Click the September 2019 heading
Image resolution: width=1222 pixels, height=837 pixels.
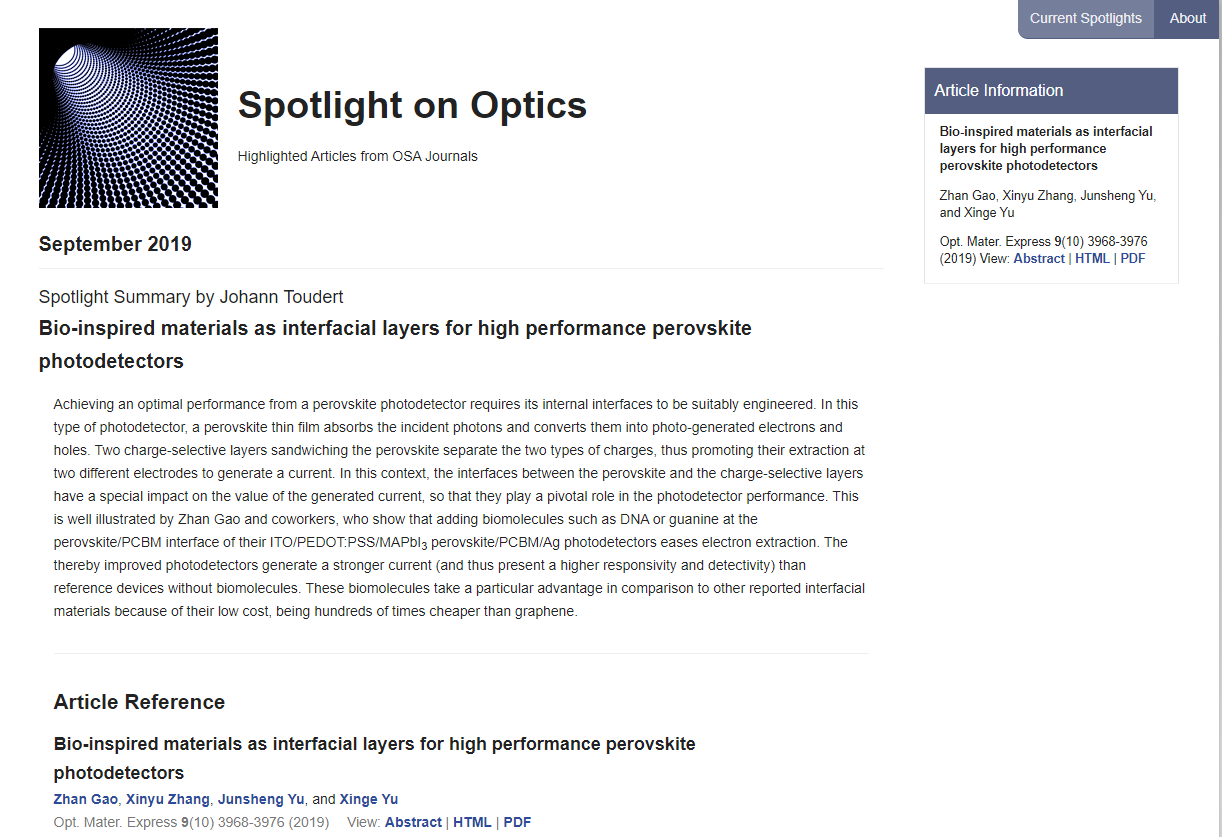pyautogui.click(x=115, y=244)
